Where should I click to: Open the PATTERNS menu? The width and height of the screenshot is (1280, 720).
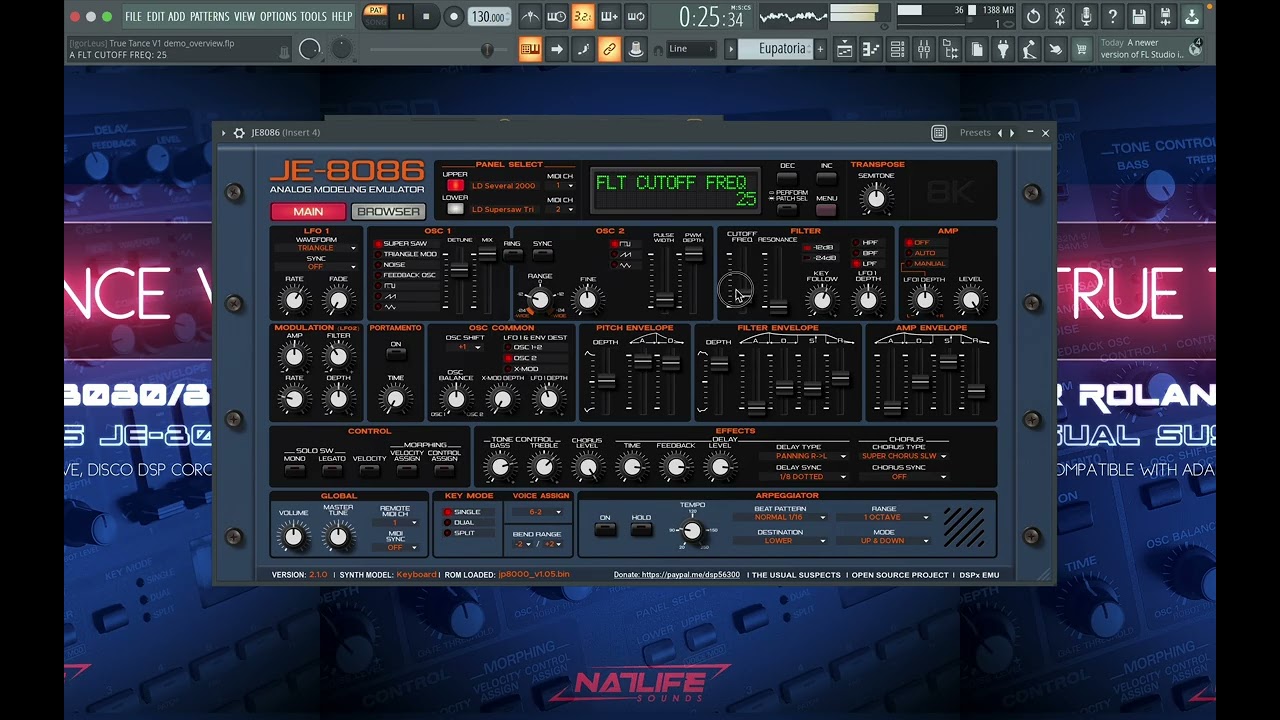(210, 17)
